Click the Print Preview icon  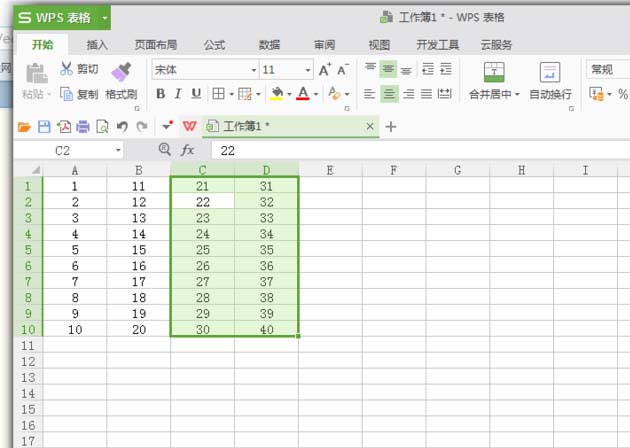pyautogui.click(x=102, y=127)
